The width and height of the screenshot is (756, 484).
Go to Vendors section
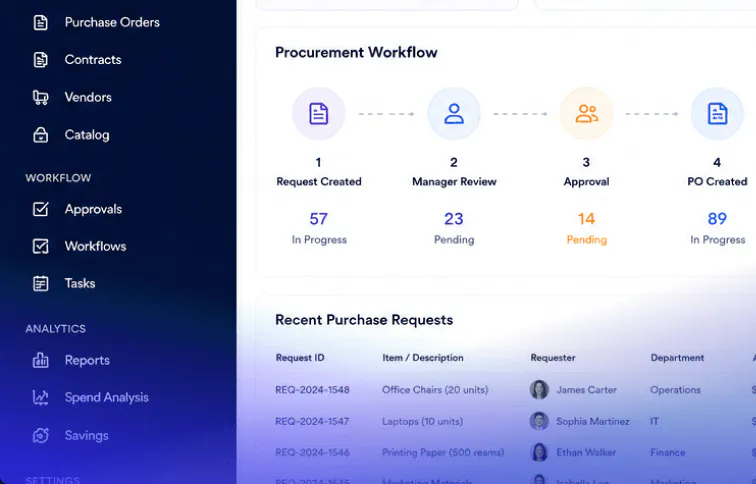88,97
